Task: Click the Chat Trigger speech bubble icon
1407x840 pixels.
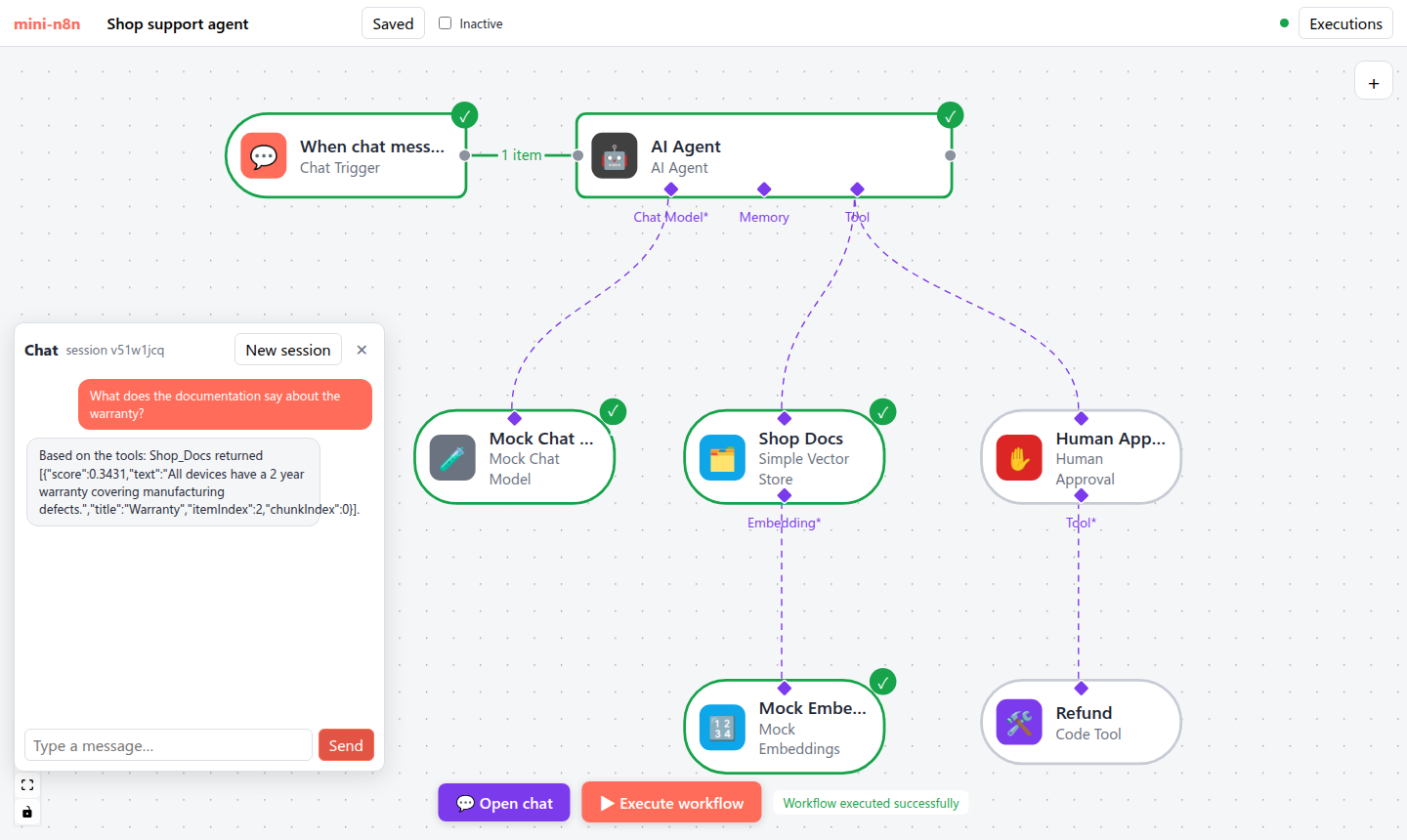Action: [264, 156]
